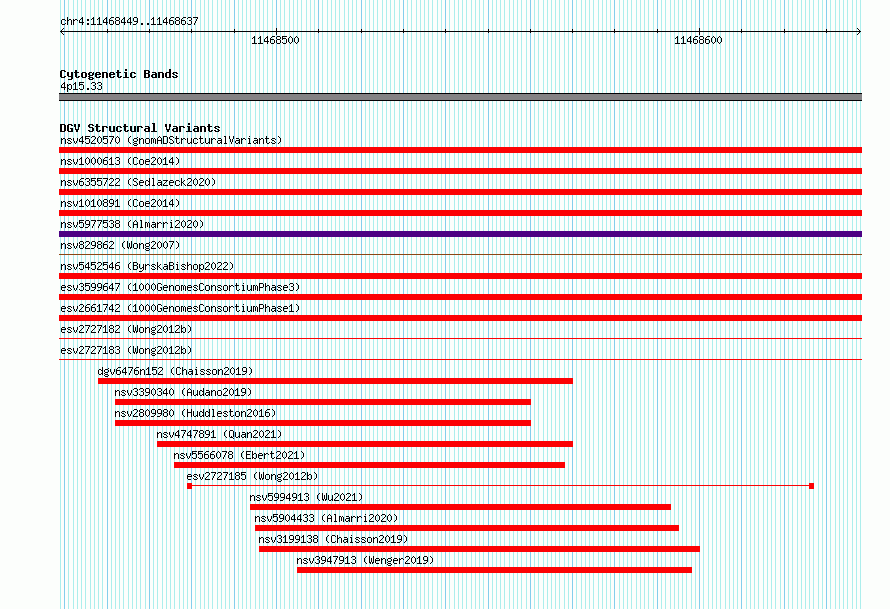This screenshot has height=609, width=890.
Task: Click the red bar under esv3599647
Action: [460, 297]
